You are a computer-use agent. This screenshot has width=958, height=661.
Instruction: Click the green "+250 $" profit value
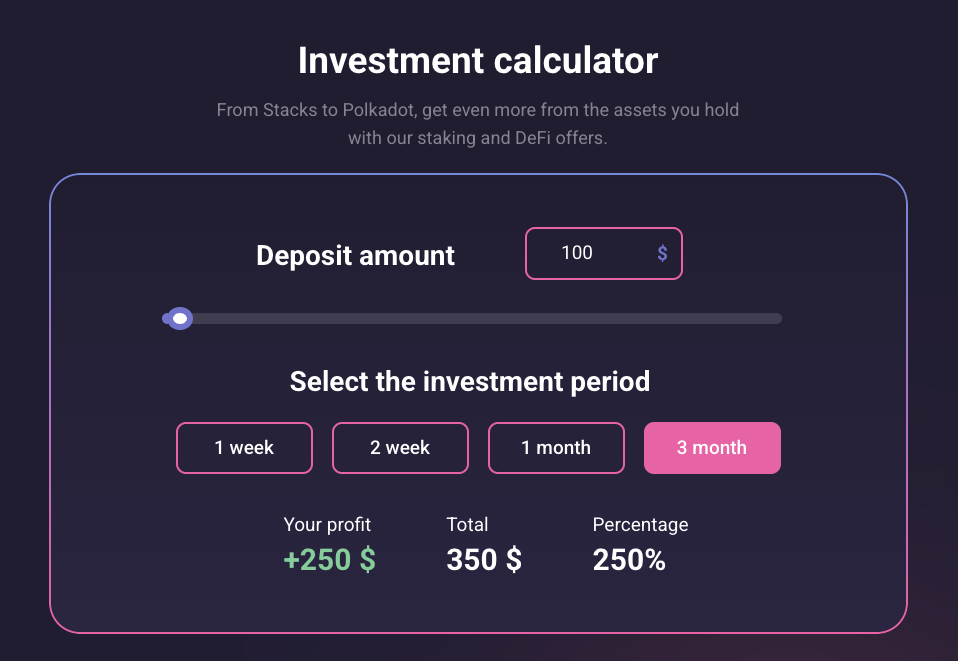329,560
